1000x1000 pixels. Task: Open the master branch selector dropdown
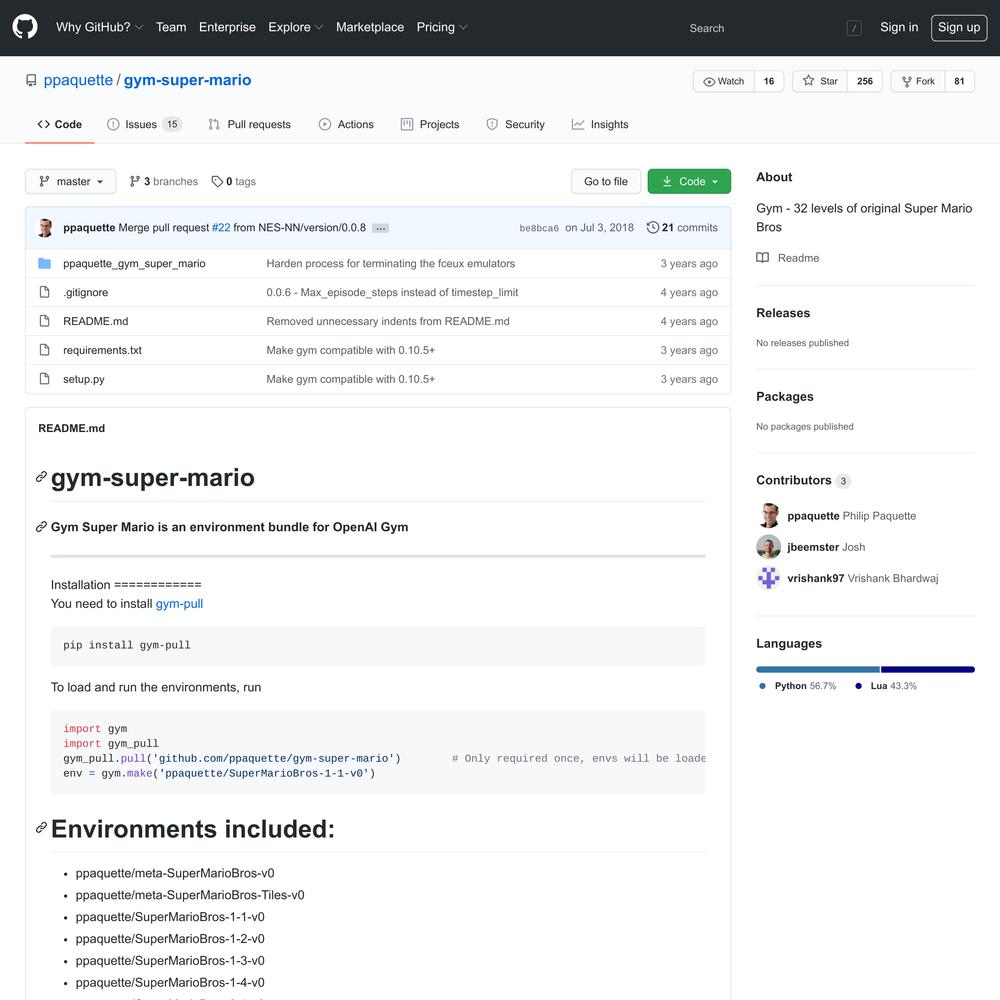71,182
